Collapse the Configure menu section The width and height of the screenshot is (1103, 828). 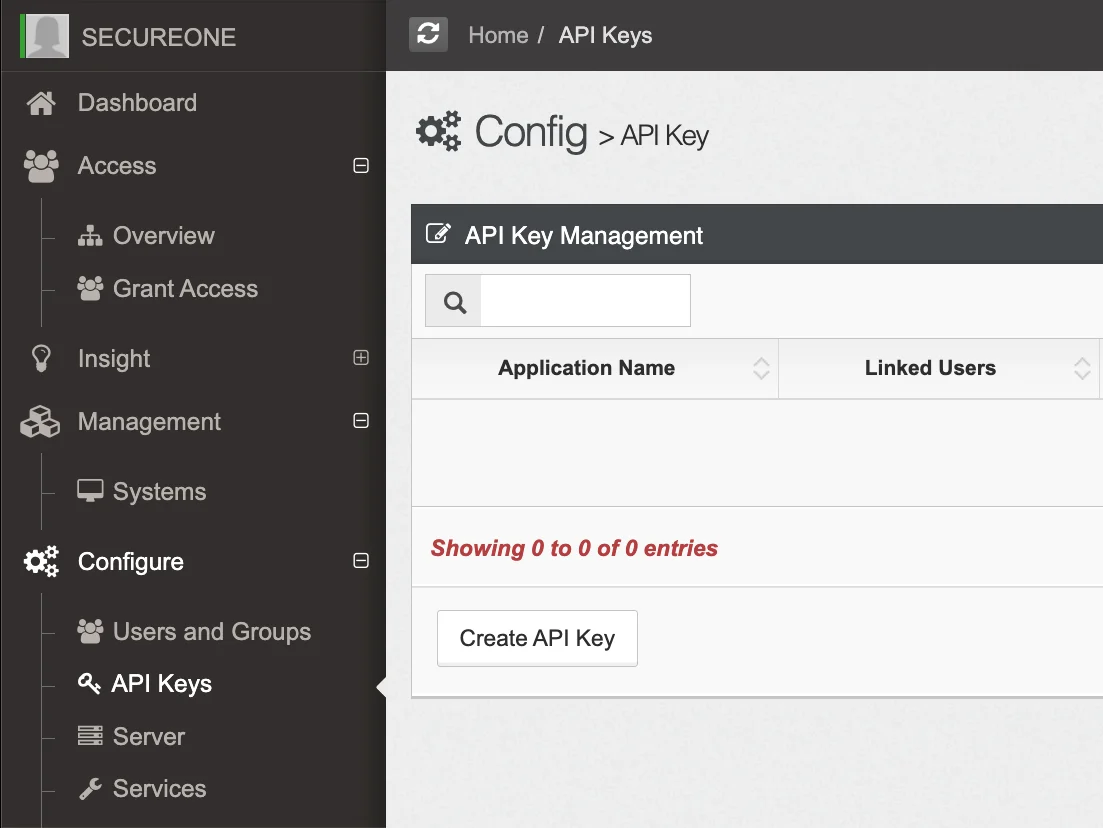click(361, 561)
